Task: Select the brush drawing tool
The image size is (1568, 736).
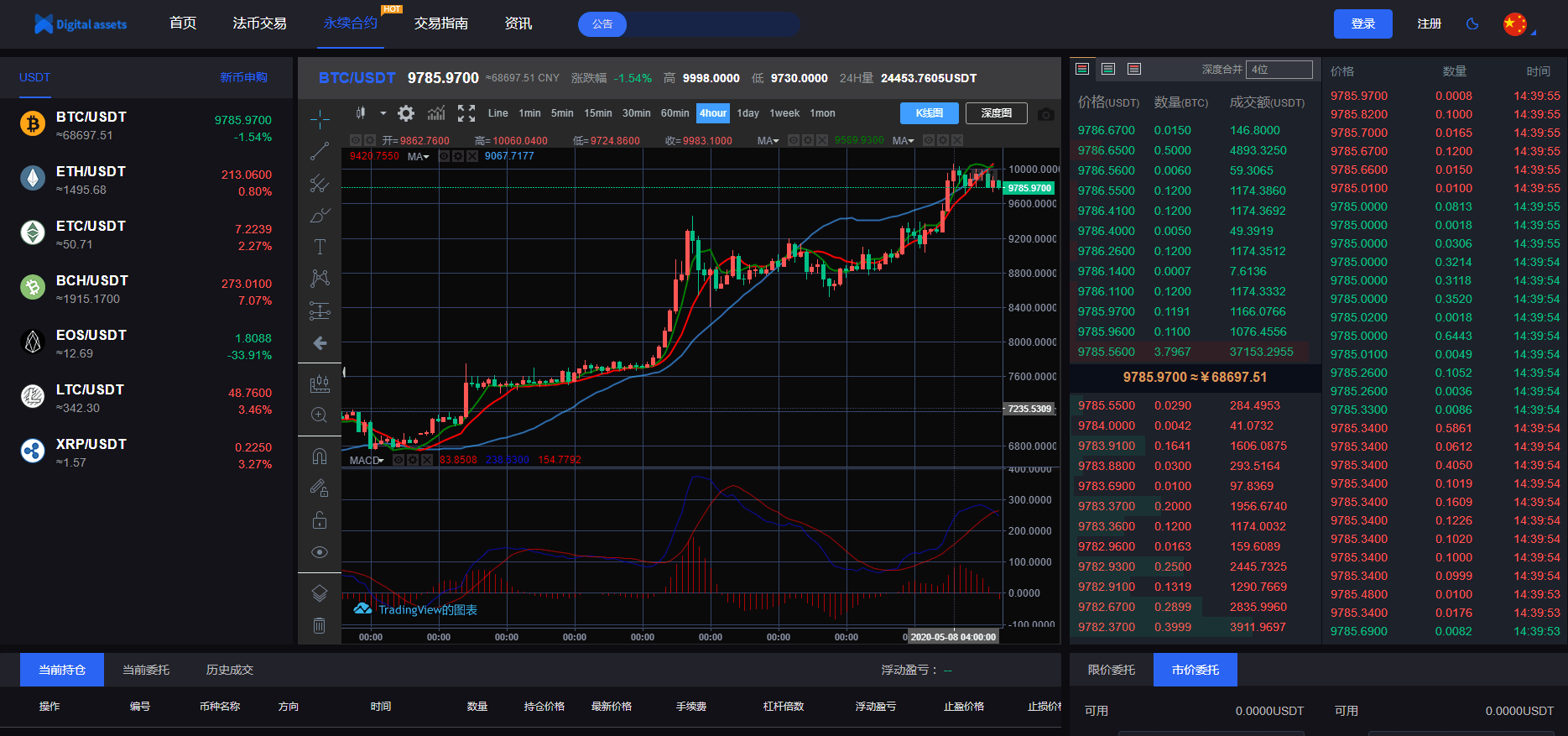Action: (320, 215)
